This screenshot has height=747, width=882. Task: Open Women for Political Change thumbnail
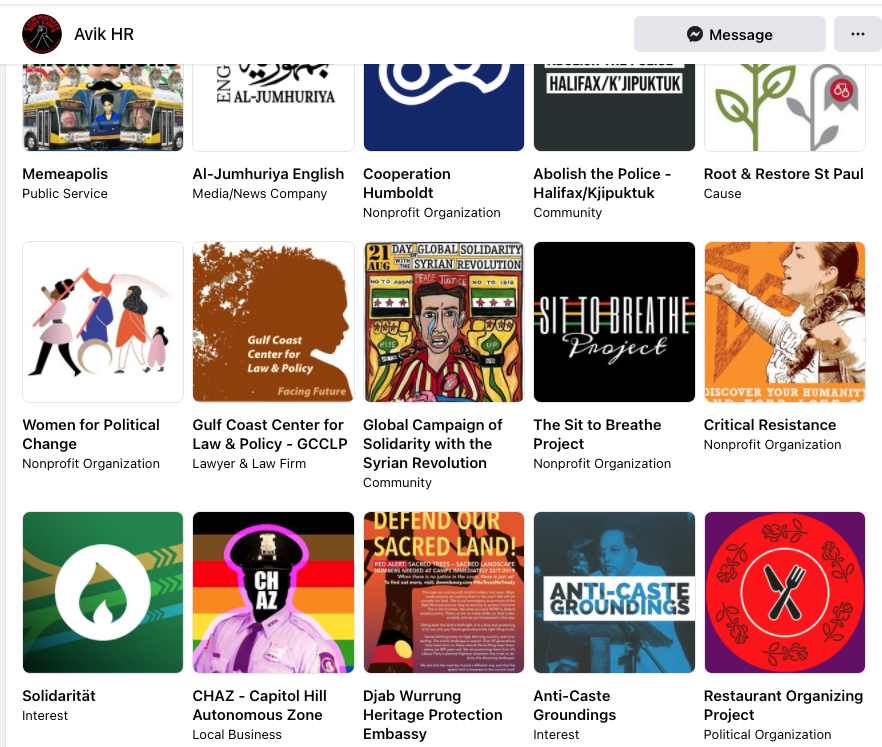[x=103, y=322]
